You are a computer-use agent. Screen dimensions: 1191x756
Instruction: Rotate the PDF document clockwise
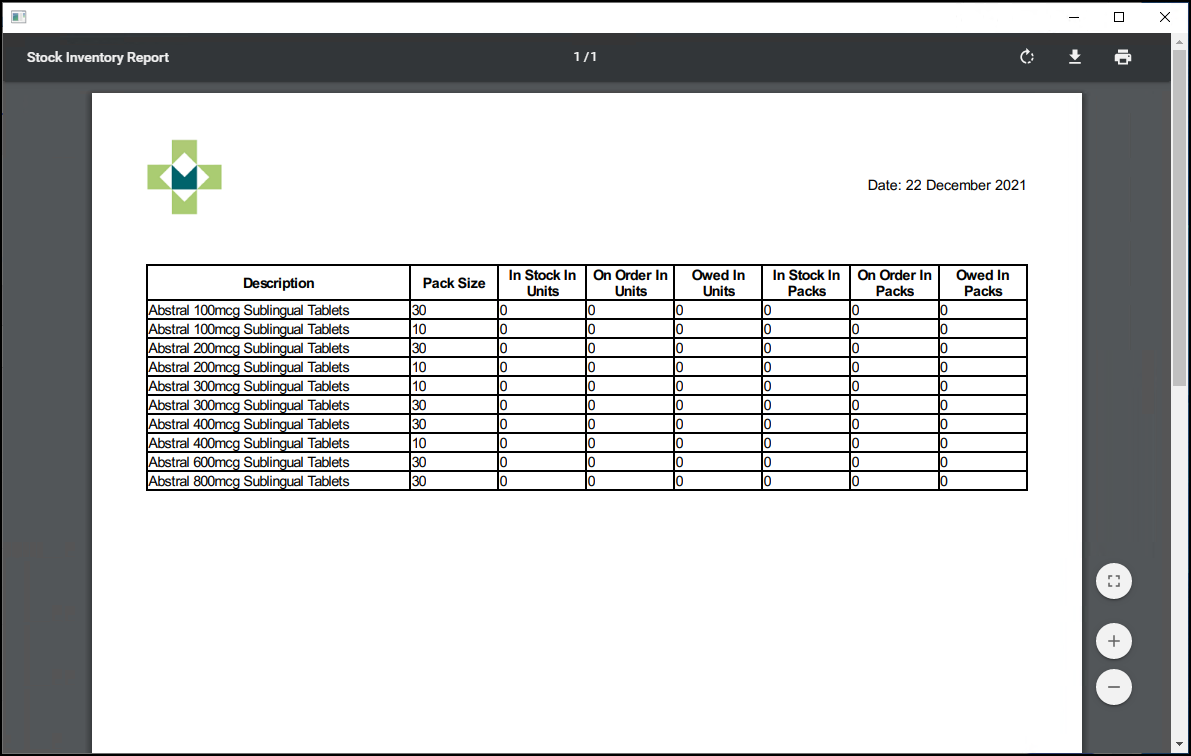click(1026, 57)
